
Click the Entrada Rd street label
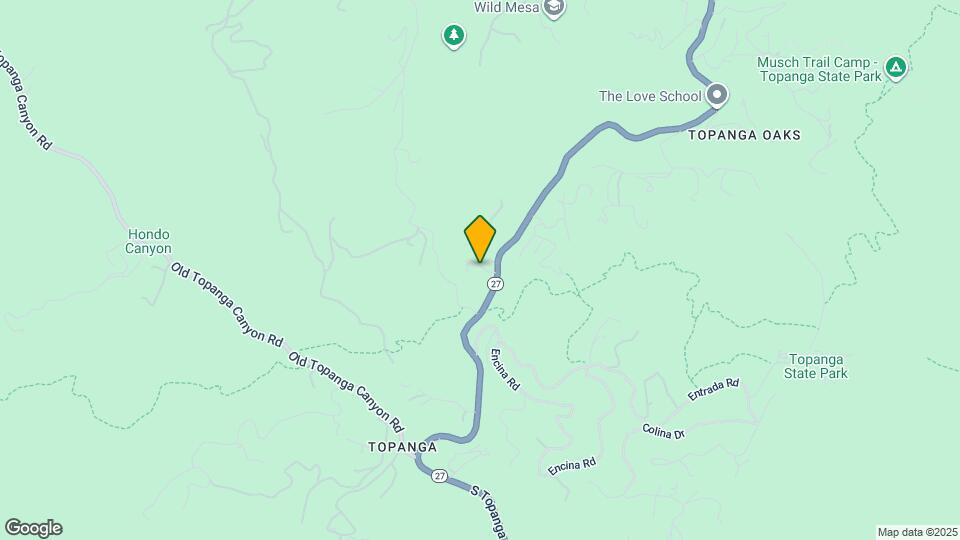pyautogui.click(x=713, y=390)
